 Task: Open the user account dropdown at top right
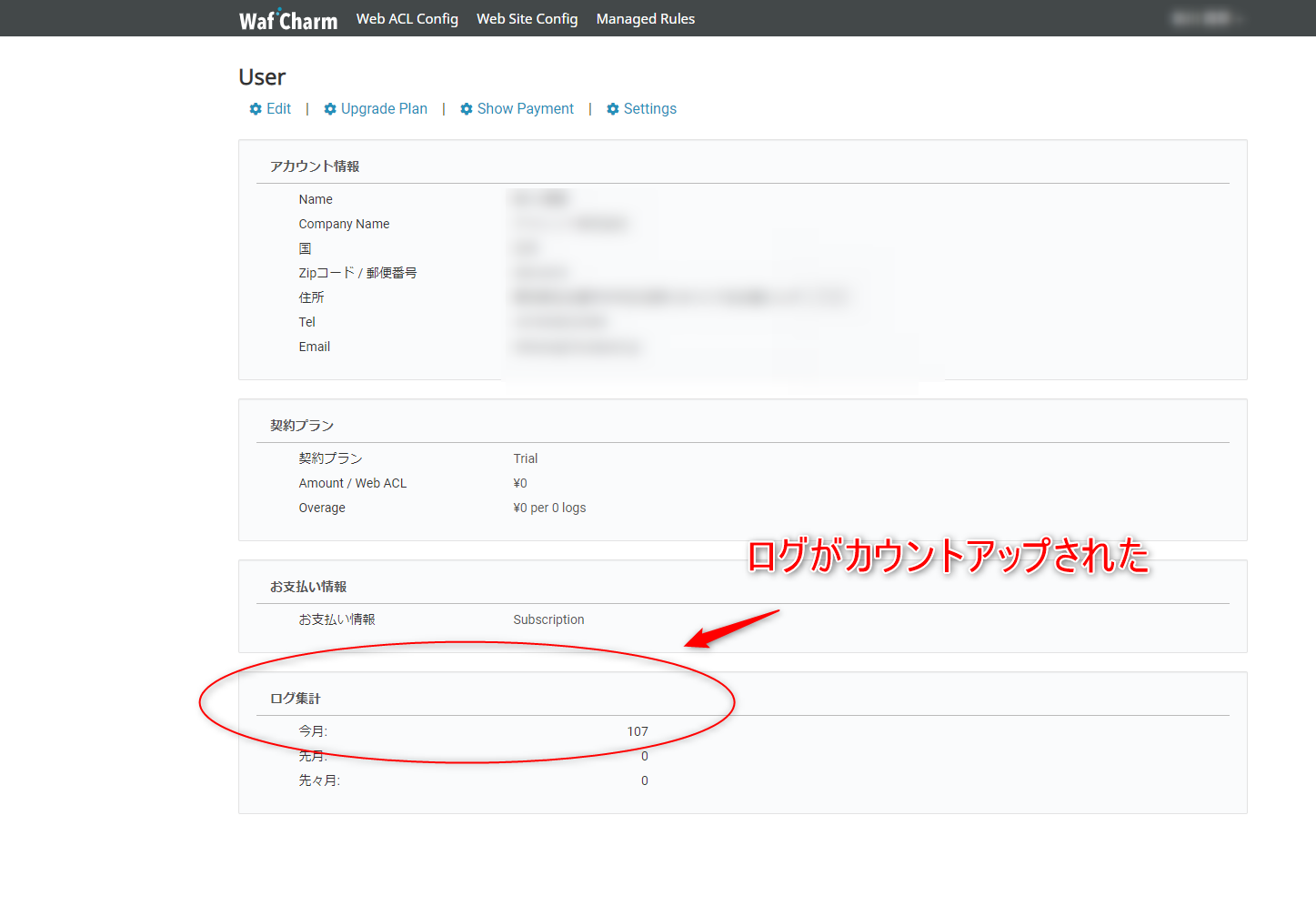tap(1200, 17)
